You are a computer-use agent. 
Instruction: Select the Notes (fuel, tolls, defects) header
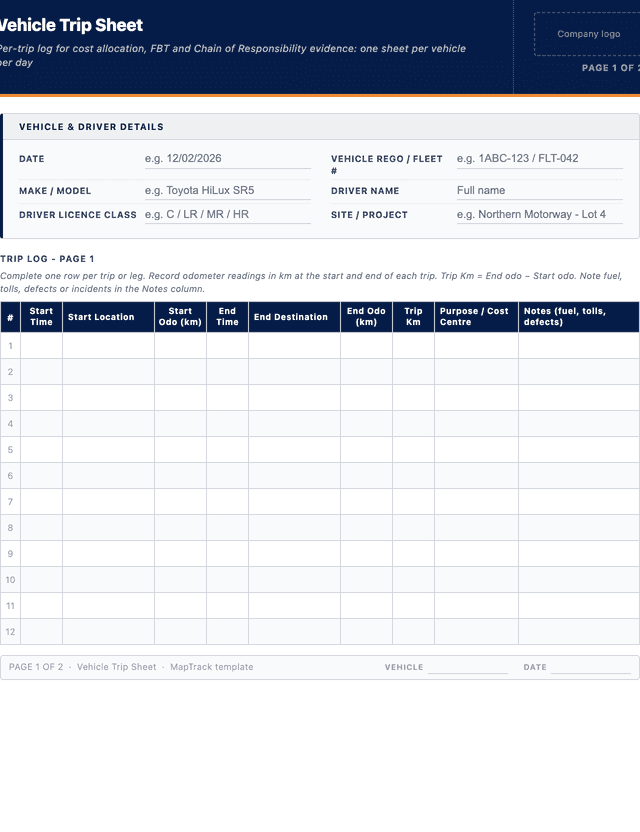pyautogui.click(x=578, y=317)
